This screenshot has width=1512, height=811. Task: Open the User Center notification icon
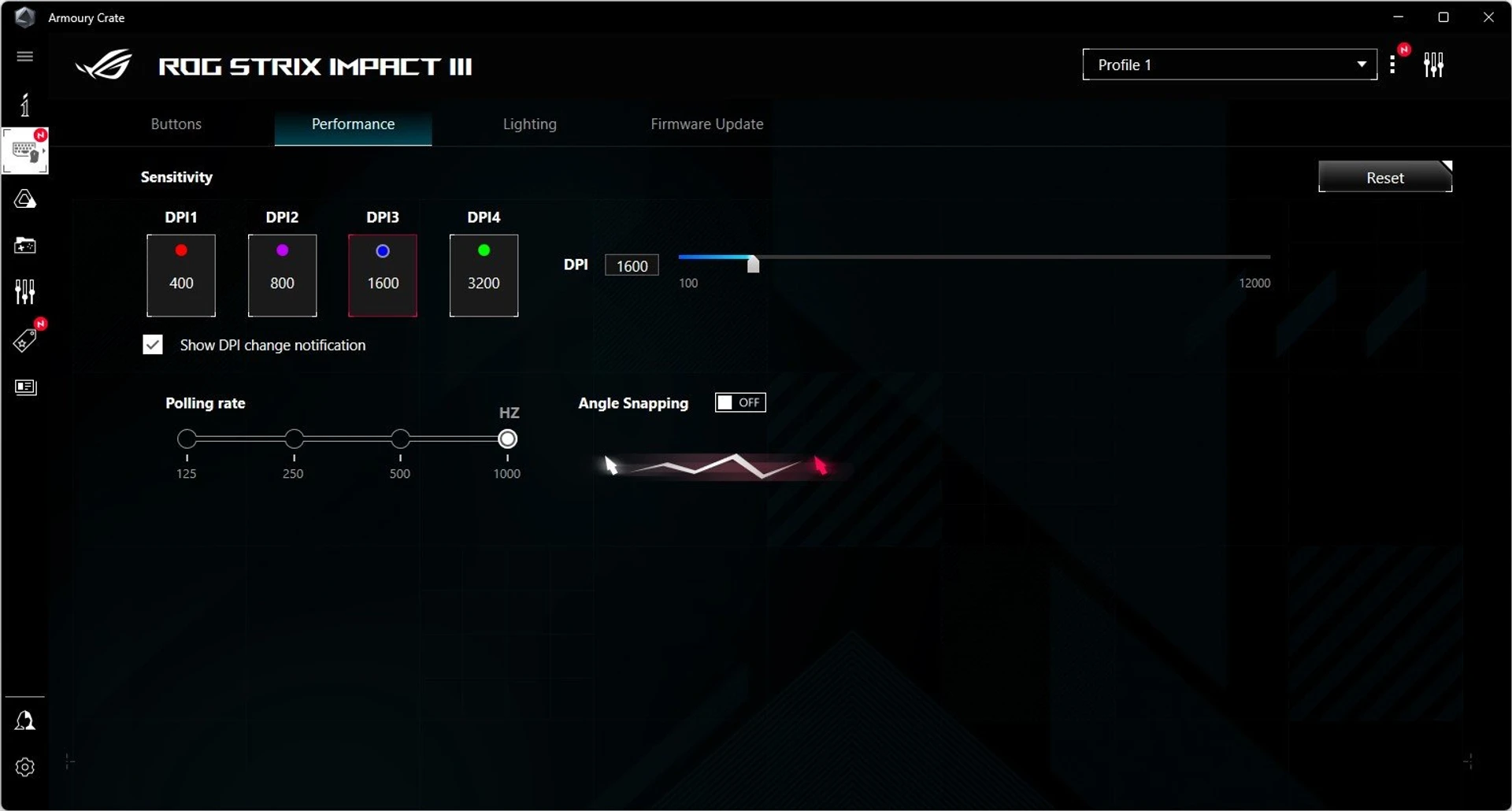(25, 720)
